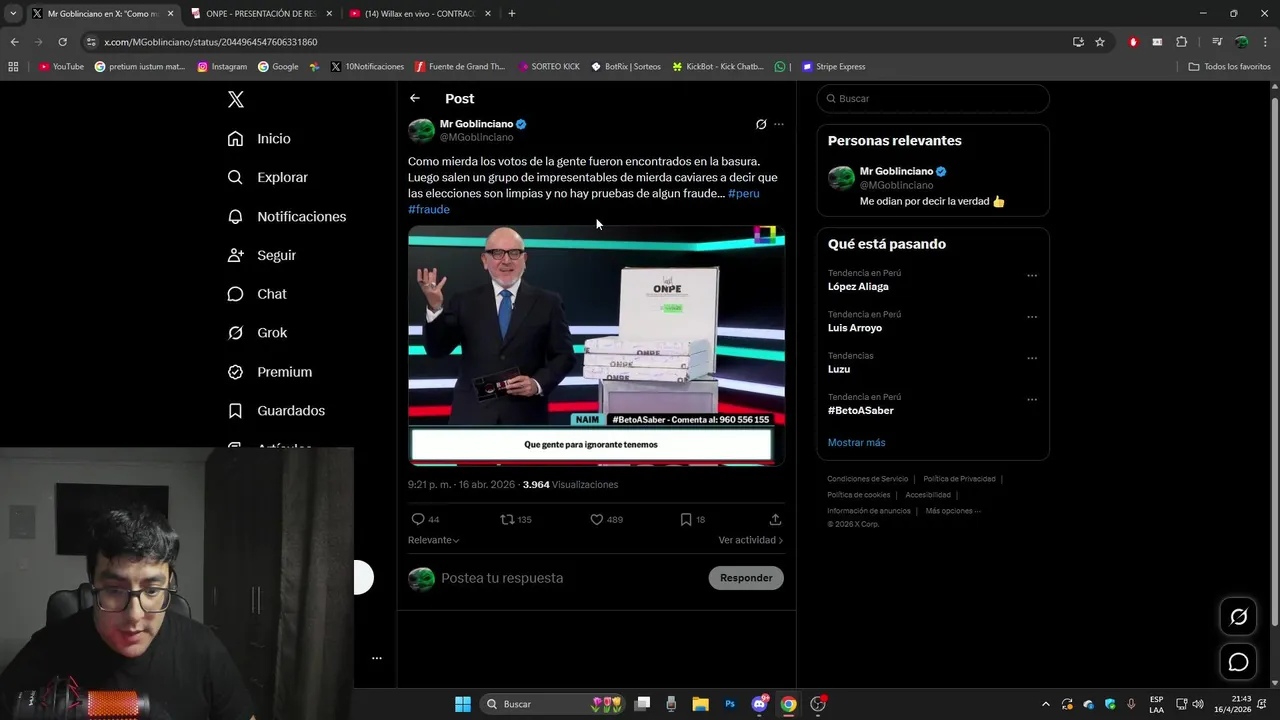Click the address bar URL
The image size is (1280, 720).
click(211, 42)
